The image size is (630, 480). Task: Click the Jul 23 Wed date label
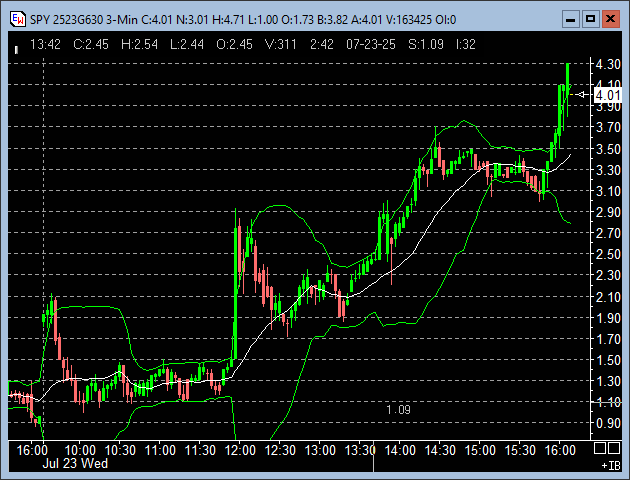75,463
